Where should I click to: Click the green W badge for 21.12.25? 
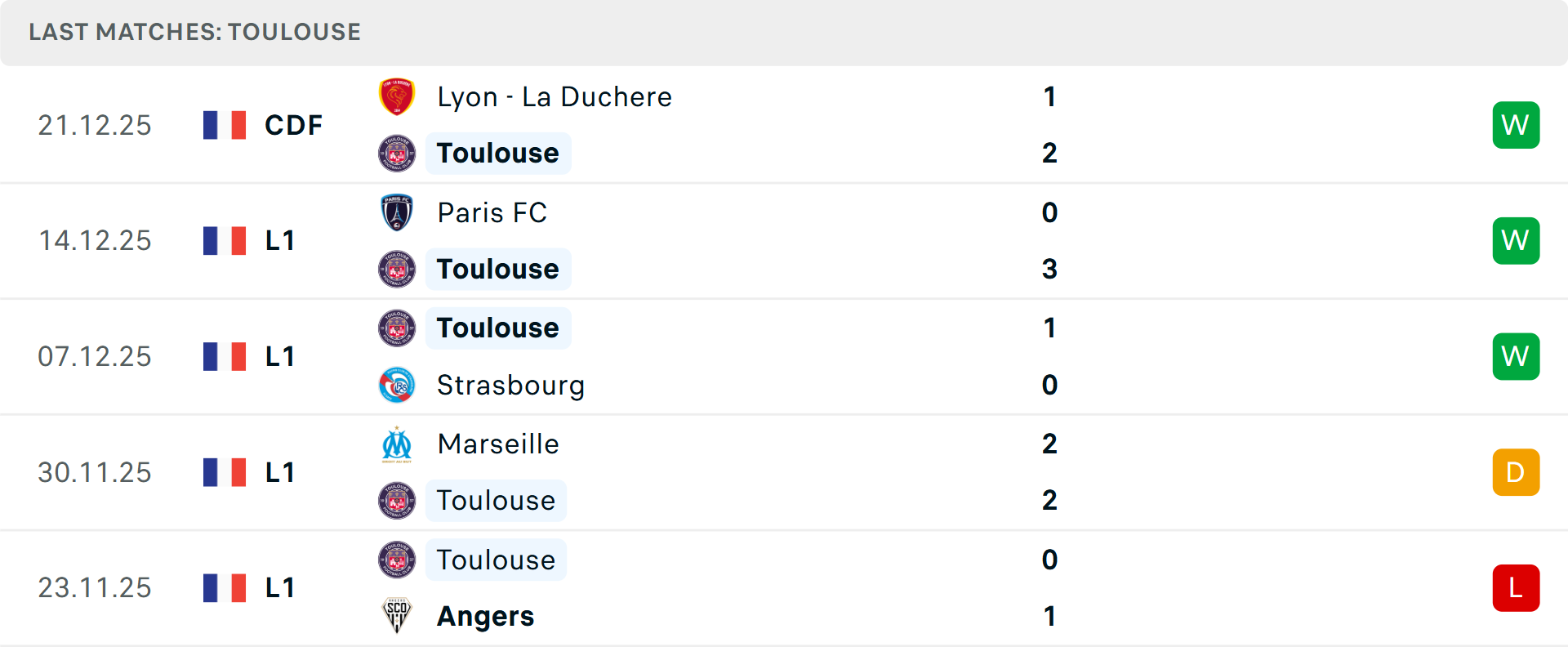1516,125
